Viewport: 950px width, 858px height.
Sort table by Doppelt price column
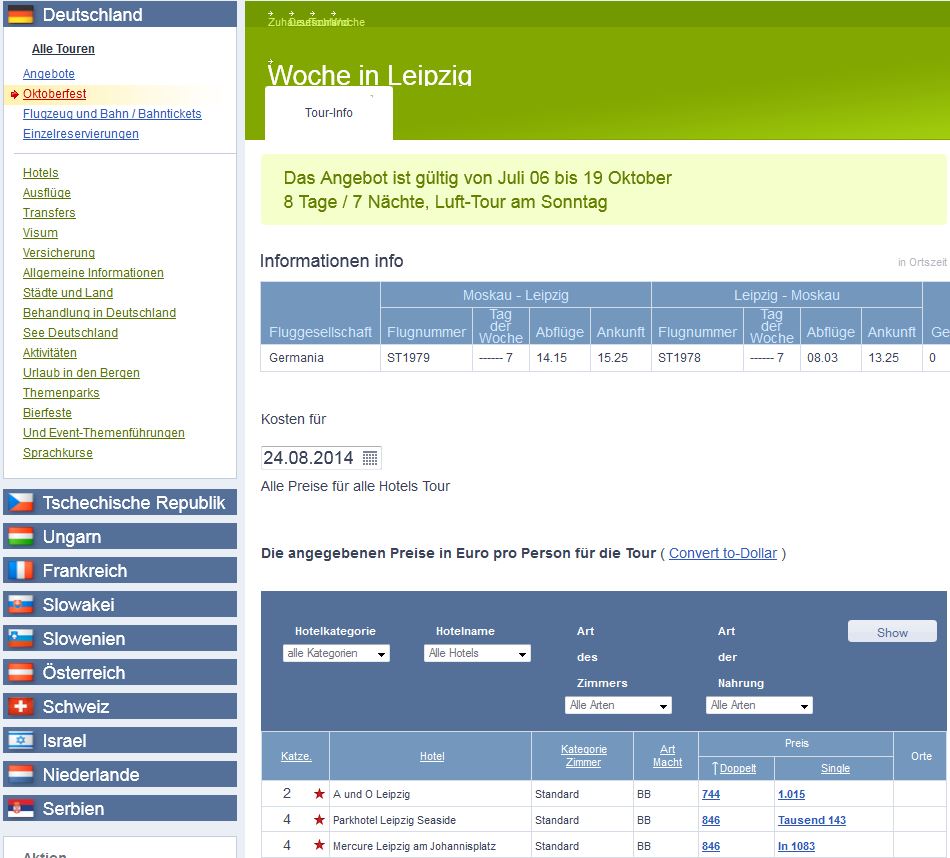738,768
